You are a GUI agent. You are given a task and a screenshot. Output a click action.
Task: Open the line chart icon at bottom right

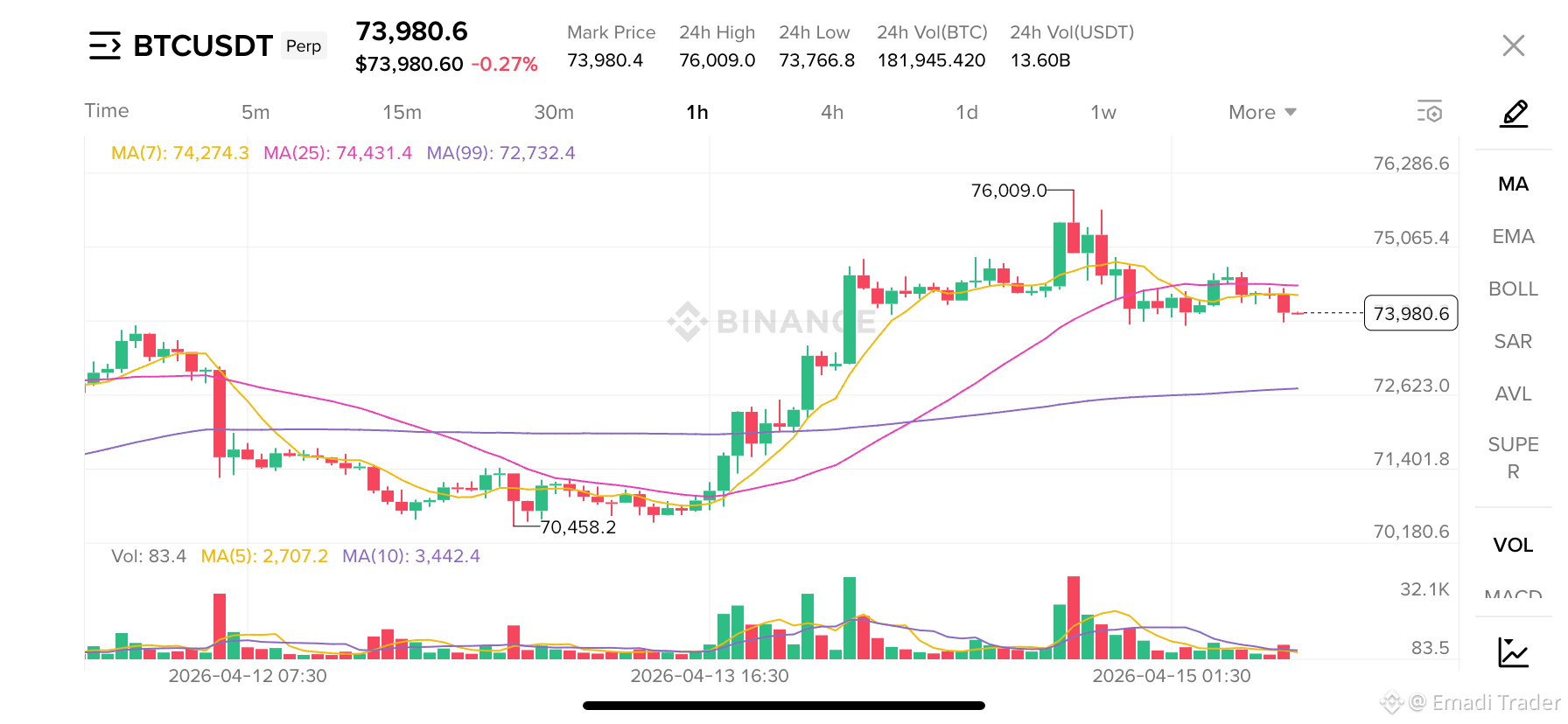pyautogui.click(x=1513, y=652)
